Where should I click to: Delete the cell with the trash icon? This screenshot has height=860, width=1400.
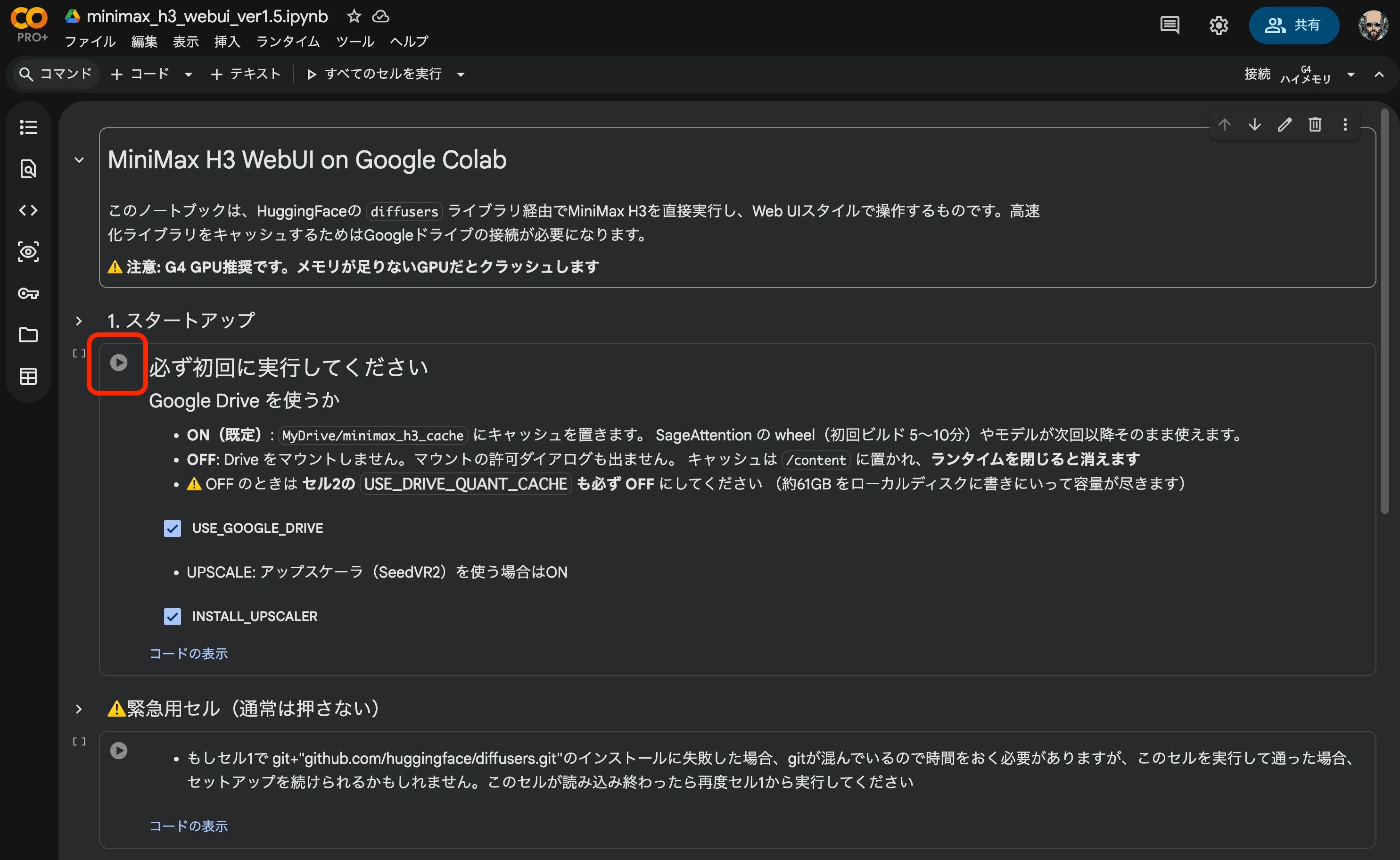point(1315,124)
